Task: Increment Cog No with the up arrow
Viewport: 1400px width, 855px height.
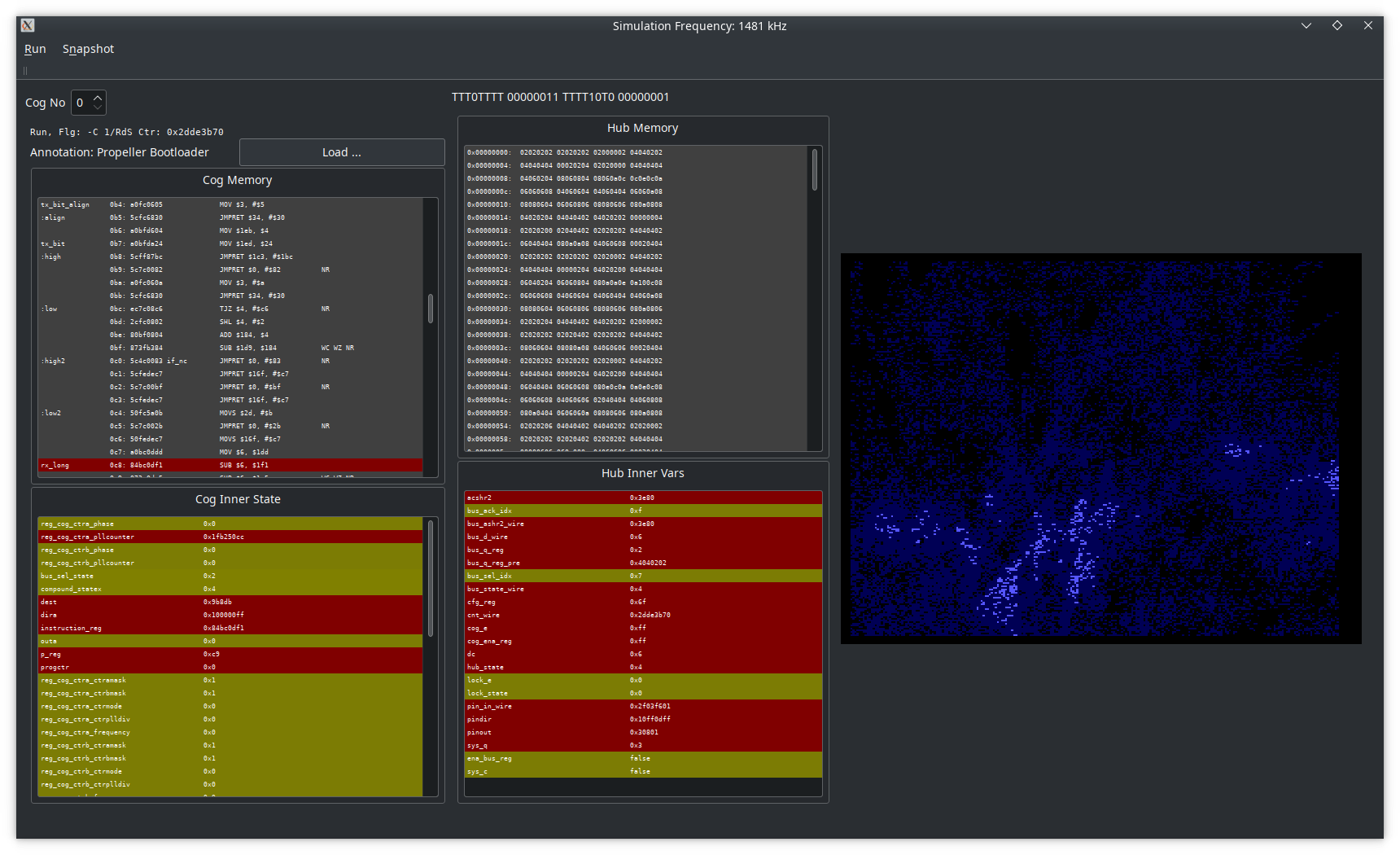Action: (98, 98)
